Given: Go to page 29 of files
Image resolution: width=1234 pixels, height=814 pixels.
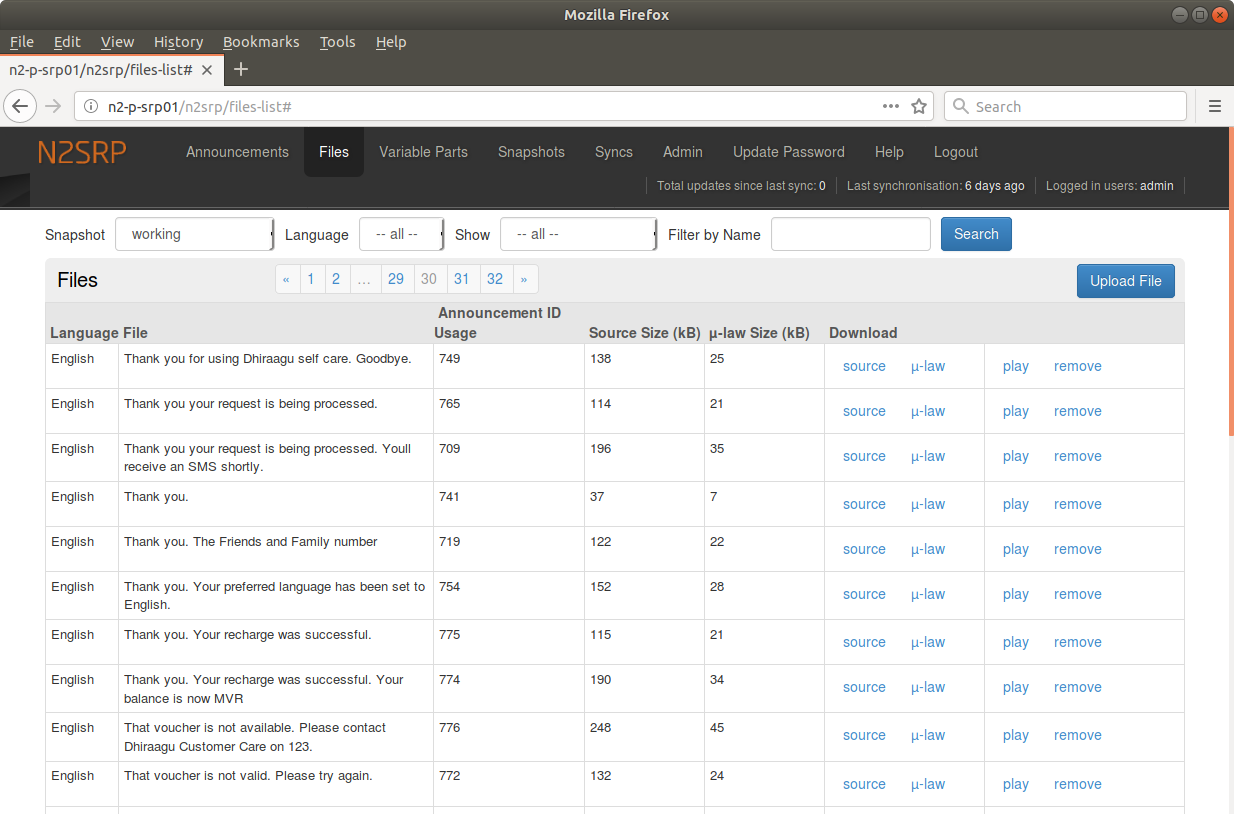Looking at the screenshot, I should pos(396,279).
